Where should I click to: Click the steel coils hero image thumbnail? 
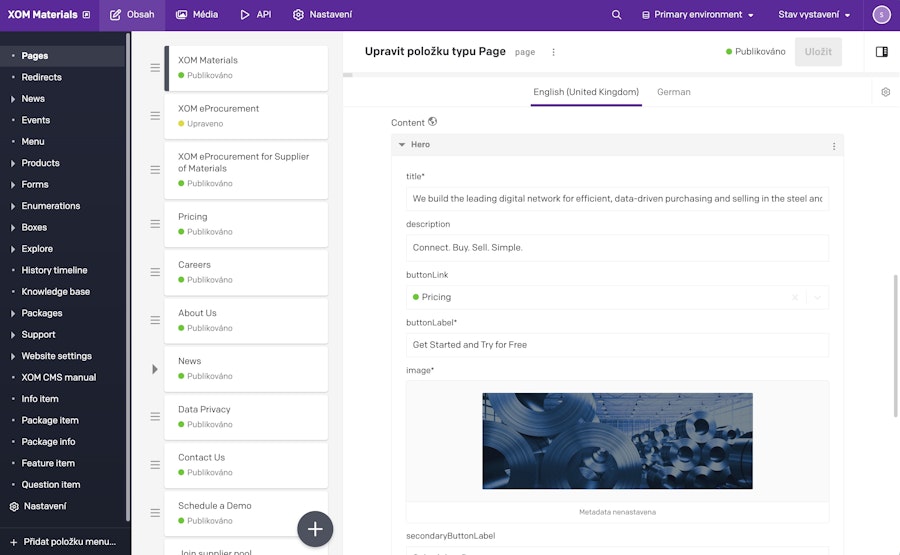click(617, 441)
